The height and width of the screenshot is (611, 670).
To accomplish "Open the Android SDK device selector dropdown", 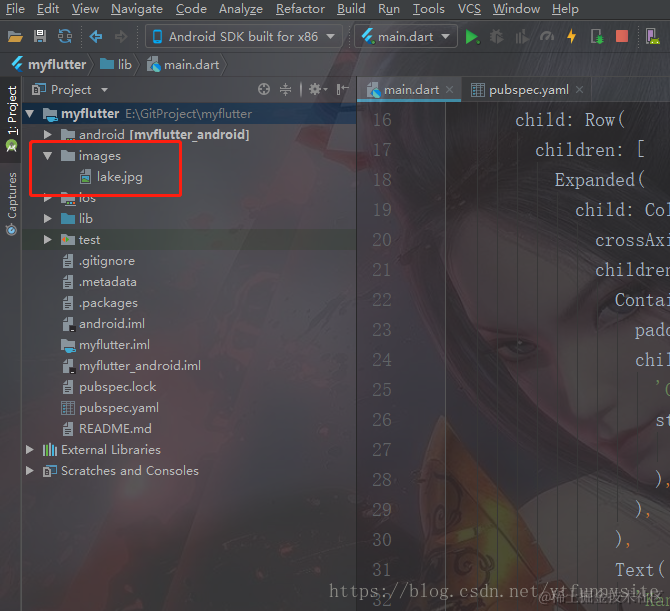I will 244,37.
